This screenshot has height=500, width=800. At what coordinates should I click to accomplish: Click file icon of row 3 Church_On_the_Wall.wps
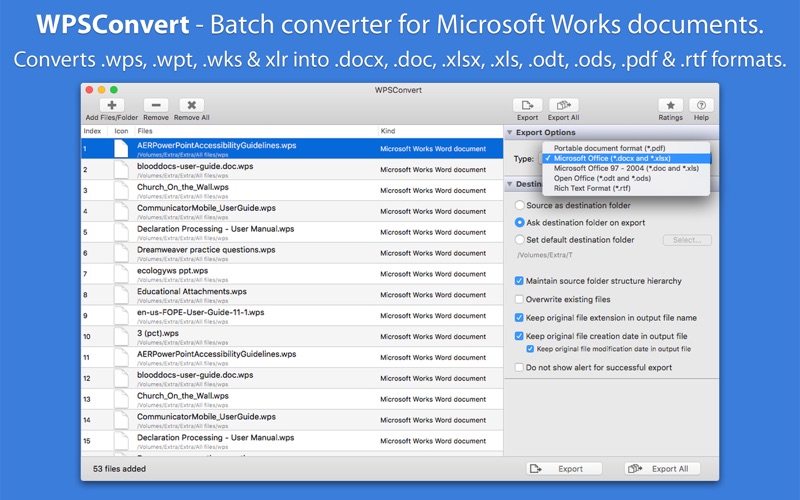point(121,190)
